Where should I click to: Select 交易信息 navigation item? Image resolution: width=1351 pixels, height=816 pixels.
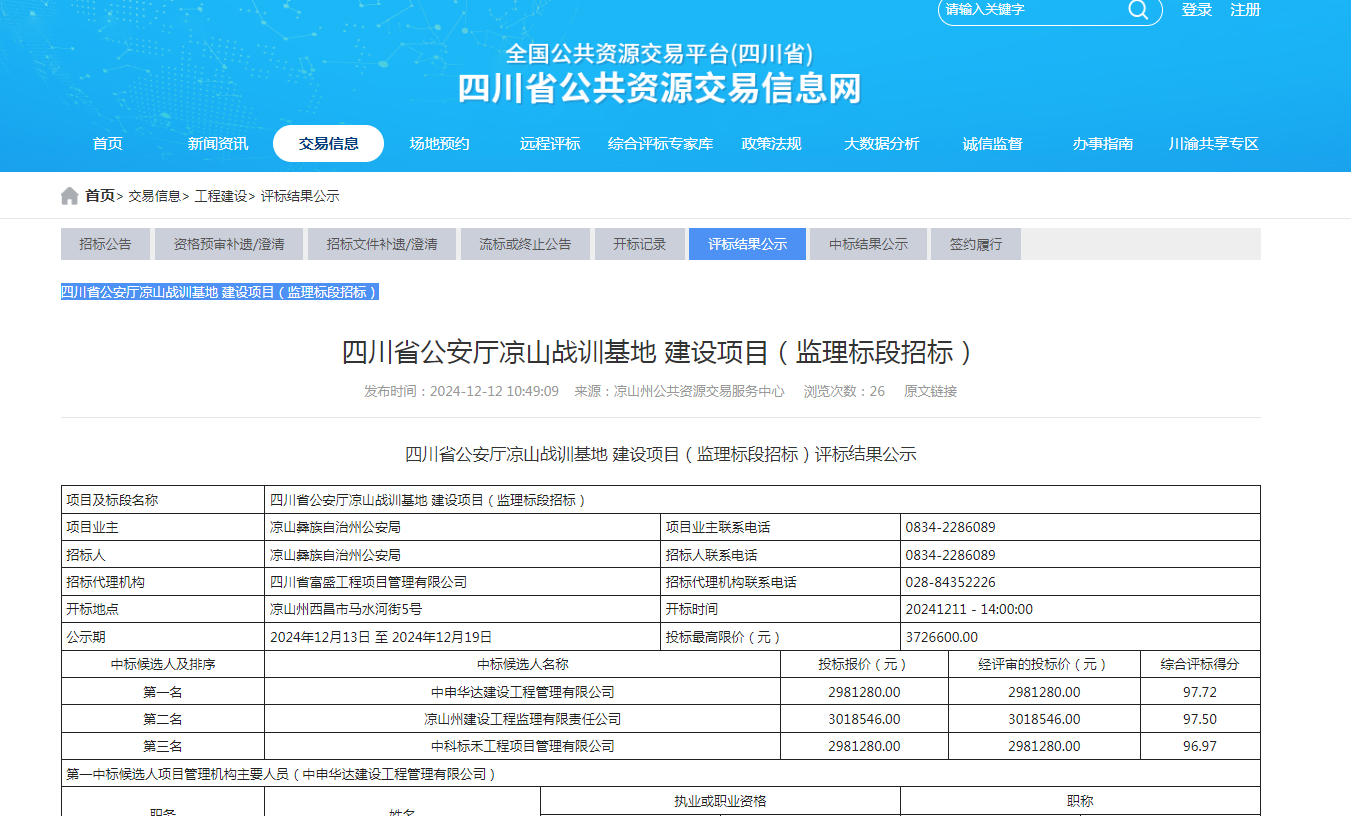(x=328, y=144)
